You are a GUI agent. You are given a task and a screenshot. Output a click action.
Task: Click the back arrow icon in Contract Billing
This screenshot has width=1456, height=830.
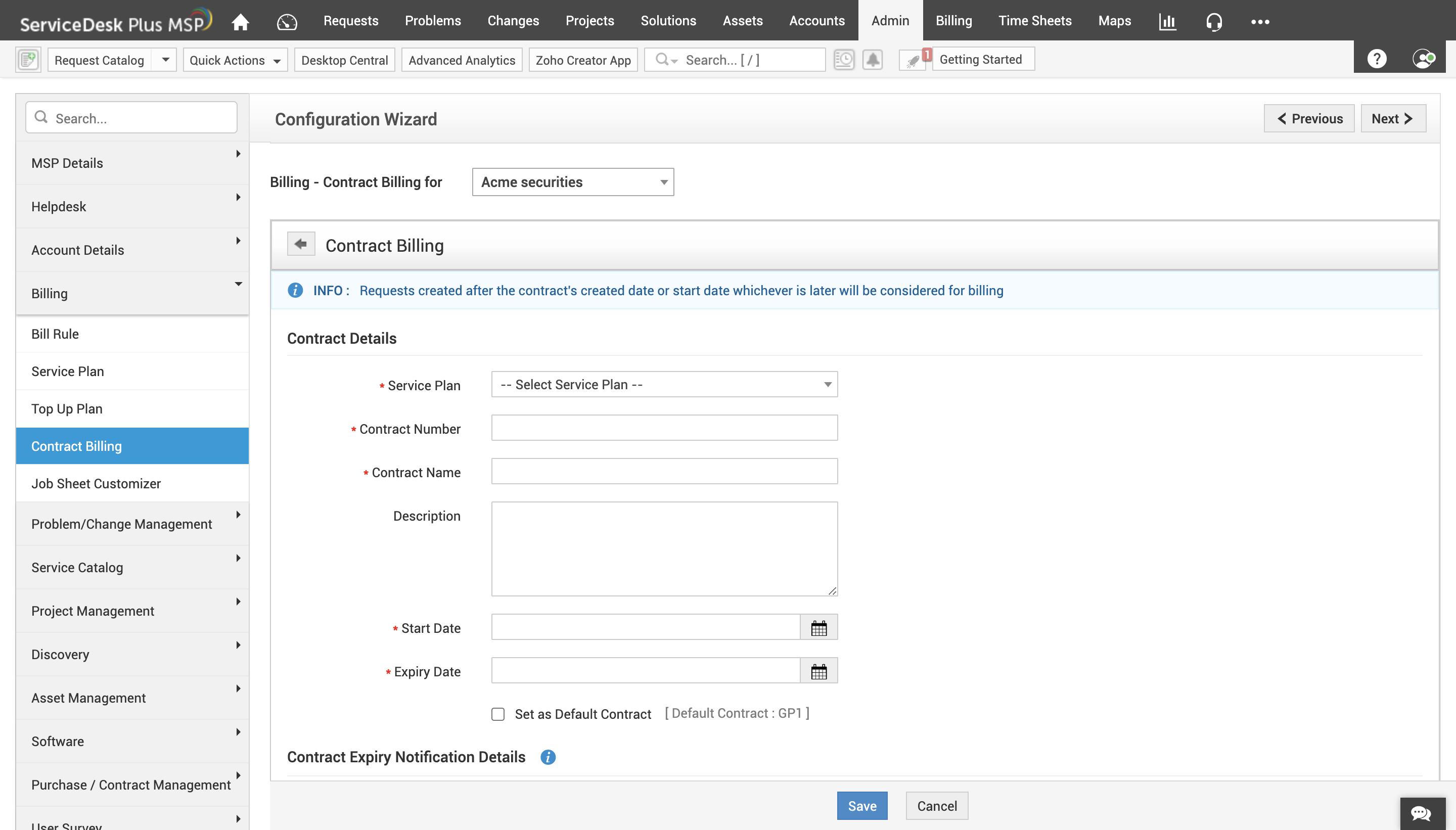300,244
